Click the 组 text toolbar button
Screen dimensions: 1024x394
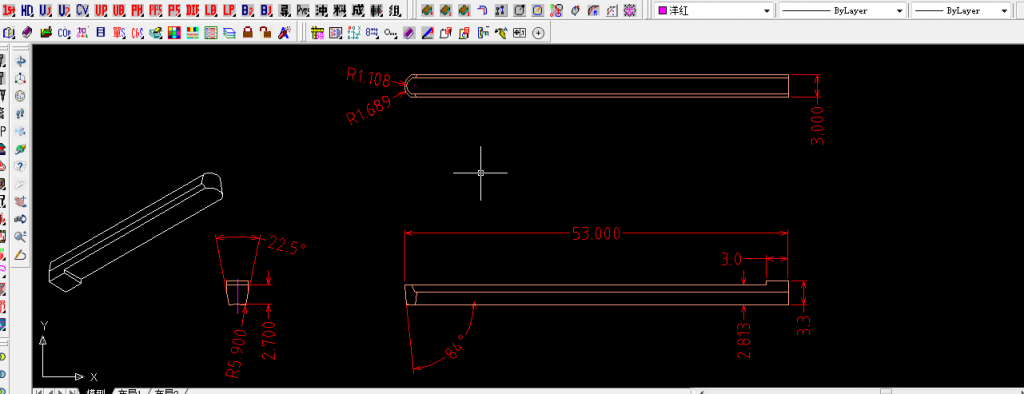(x=395, y=10)
